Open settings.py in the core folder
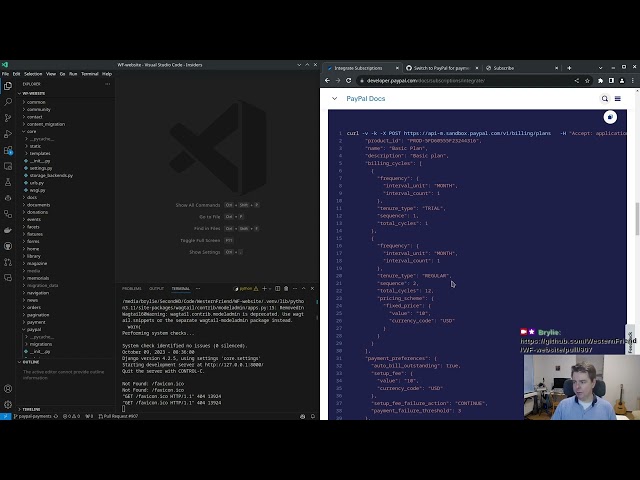This screenshot has height=480, width=640. coord(41,168)
